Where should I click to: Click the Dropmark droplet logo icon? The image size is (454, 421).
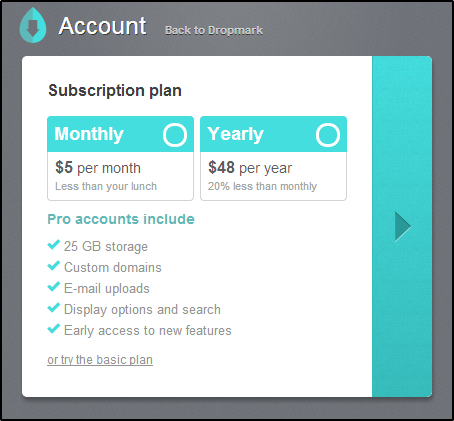click(x=33, y=25)
